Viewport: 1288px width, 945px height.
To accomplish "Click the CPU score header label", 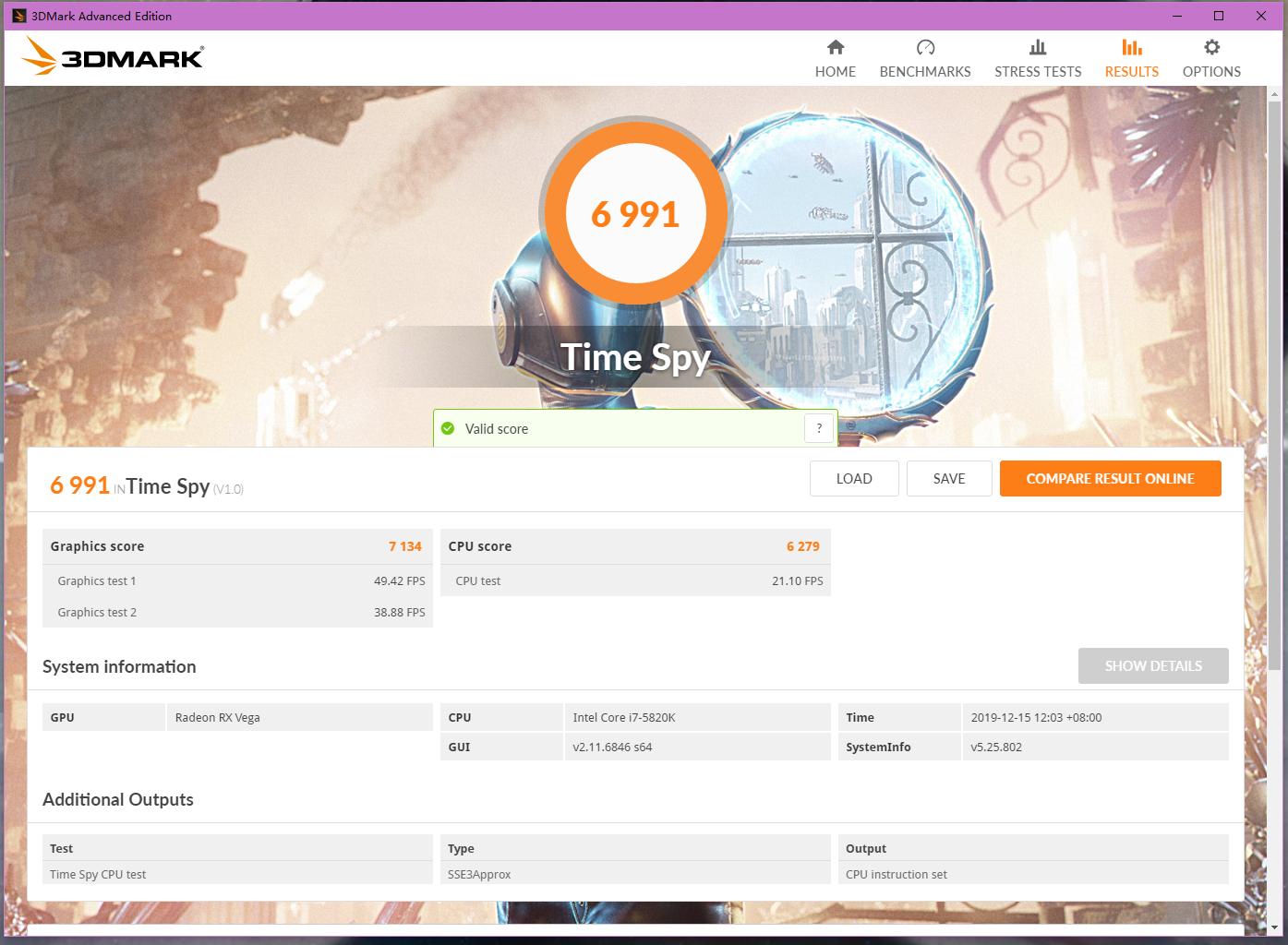I will (480, 546).
